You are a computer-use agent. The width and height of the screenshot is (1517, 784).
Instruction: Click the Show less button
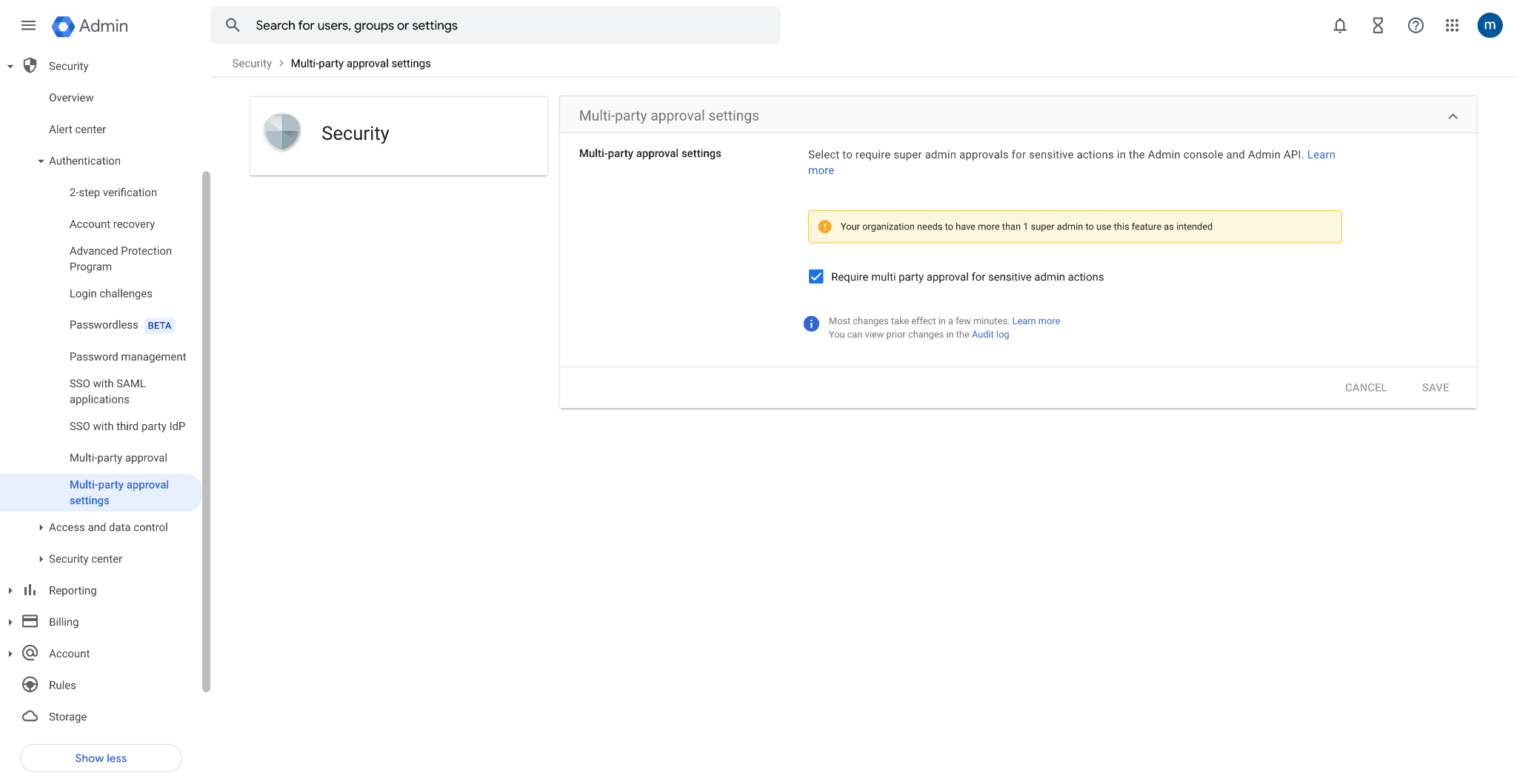[x=101, y=758]
